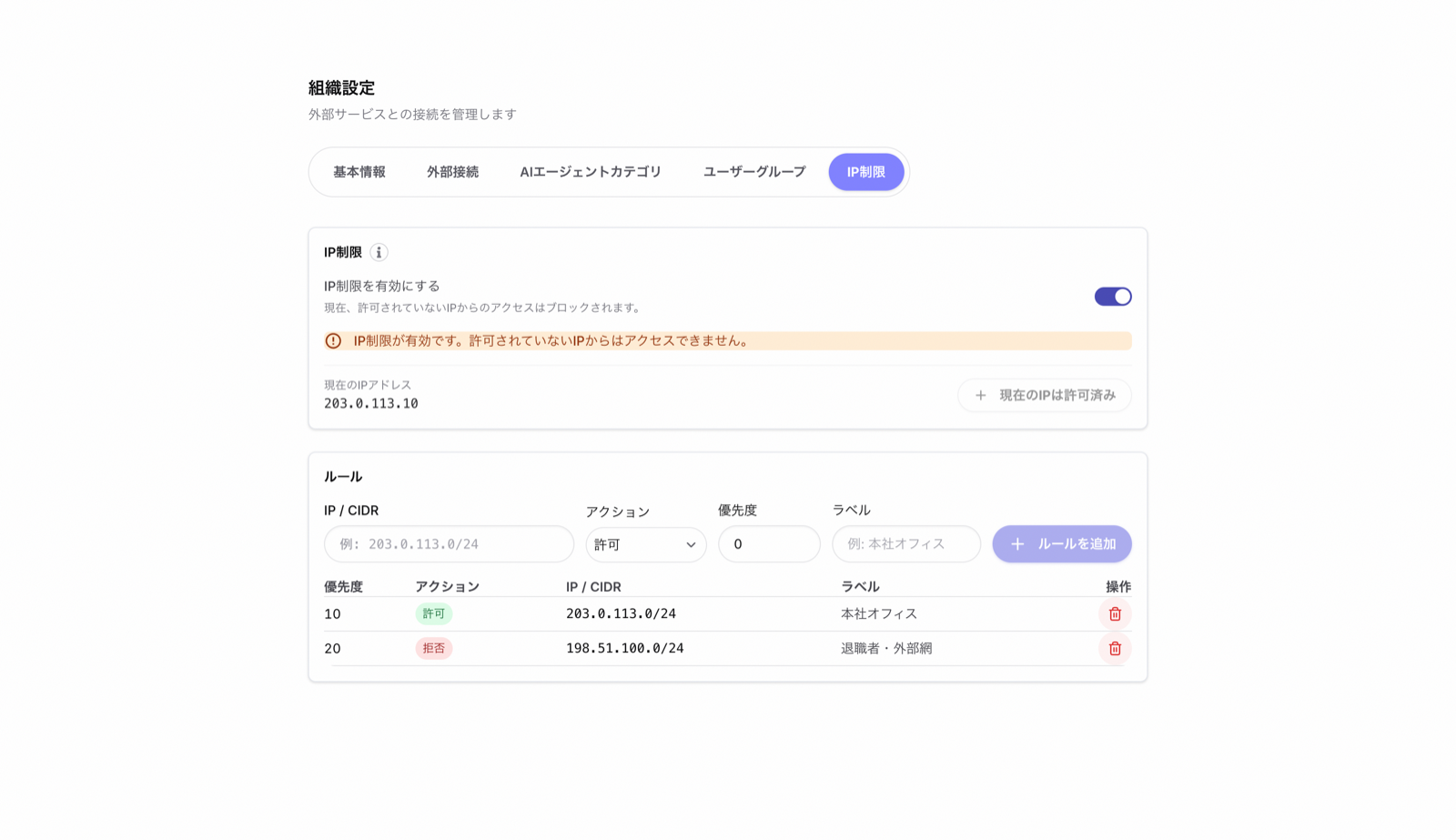Click the IP / CIDR column header in the table
The height and width of the screenshot is (840, 1456).
(x=593, y=587)
